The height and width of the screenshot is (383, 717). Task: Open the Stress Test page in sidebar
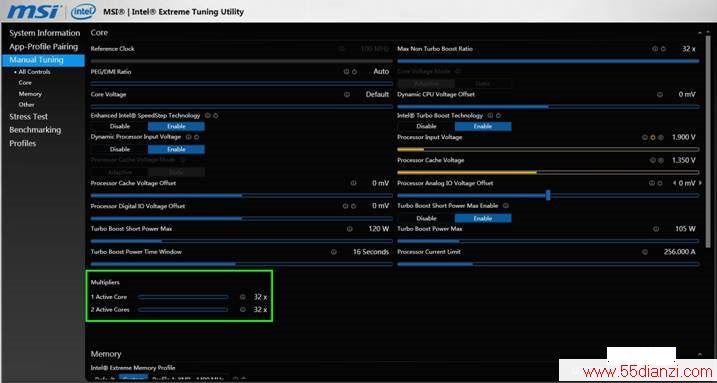click(28, 117)
